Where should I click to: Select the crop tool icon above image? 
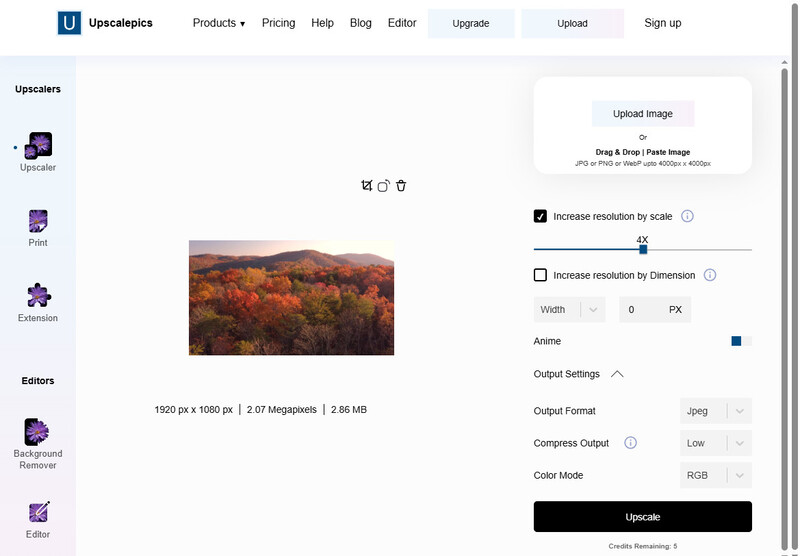(366, 186)
